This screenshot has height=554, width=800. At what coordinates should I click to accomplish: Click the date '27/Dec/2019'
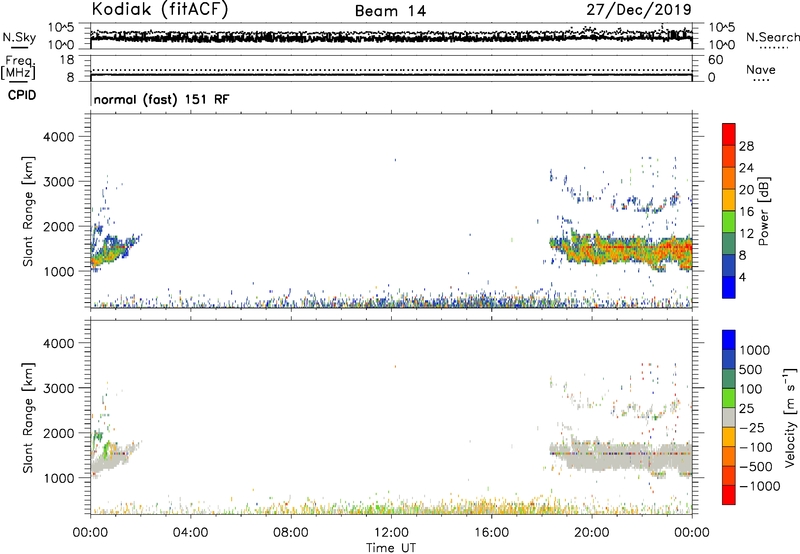coord(639,10)
